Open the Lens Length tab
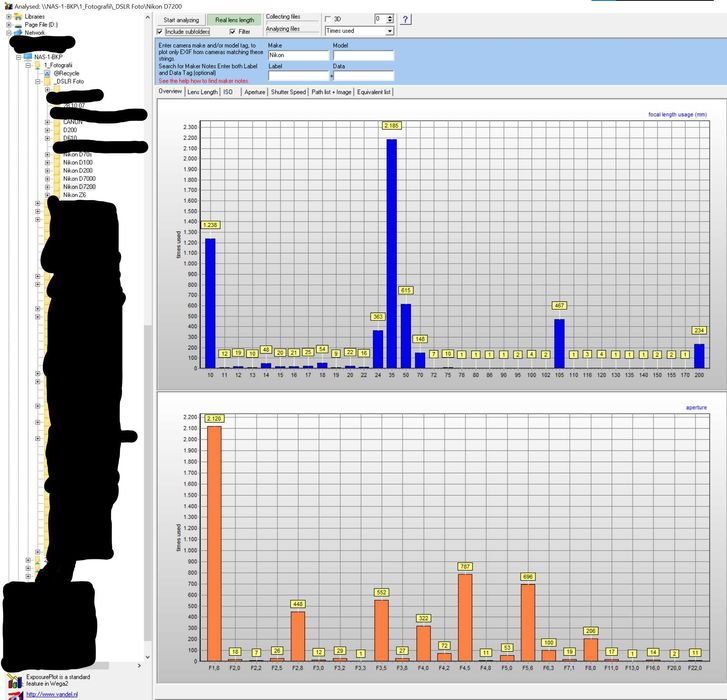Image resolution: width=727 pixels, height=700 pixels. 202,92
